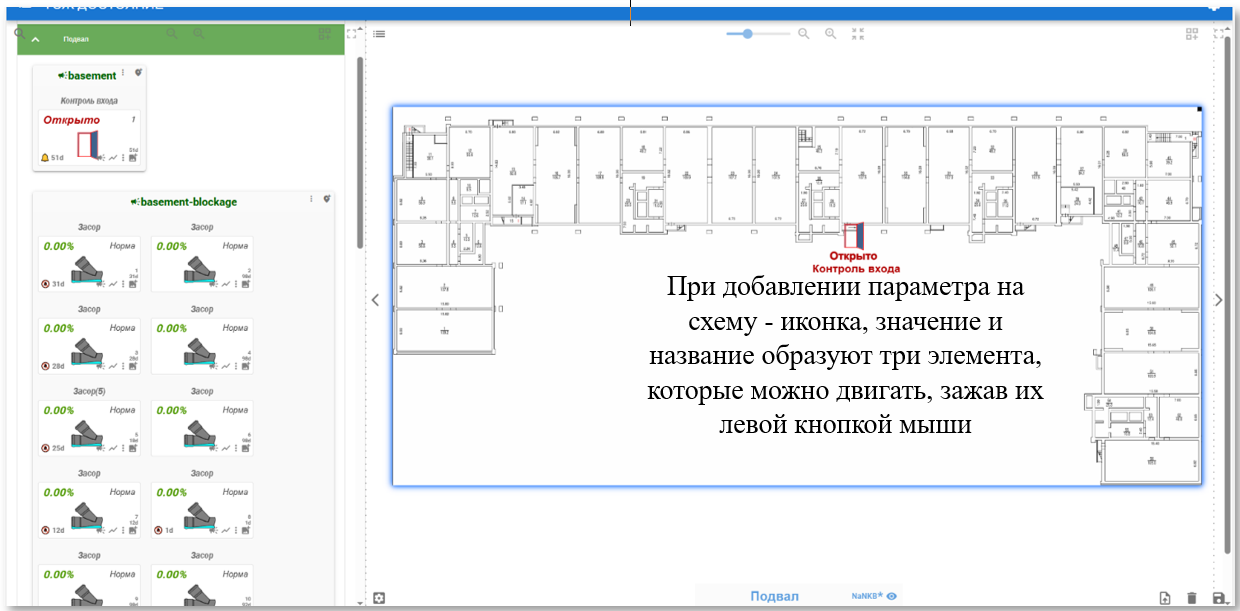
Task: Open trend chart of Засор widget 2
Action: tap(225, 284)
